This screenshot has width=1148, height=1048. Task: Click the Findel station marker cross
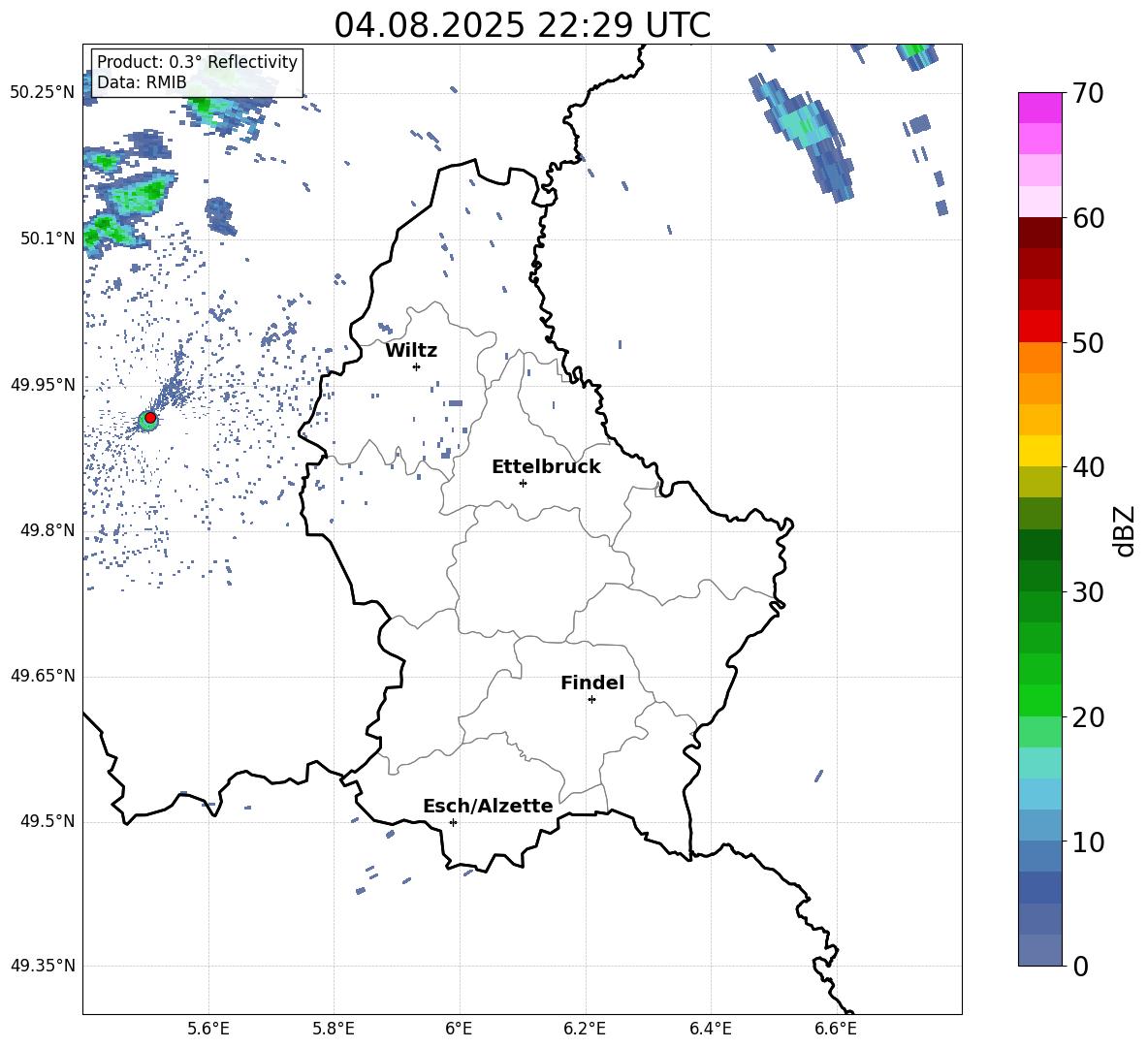[x=591, y=700]
